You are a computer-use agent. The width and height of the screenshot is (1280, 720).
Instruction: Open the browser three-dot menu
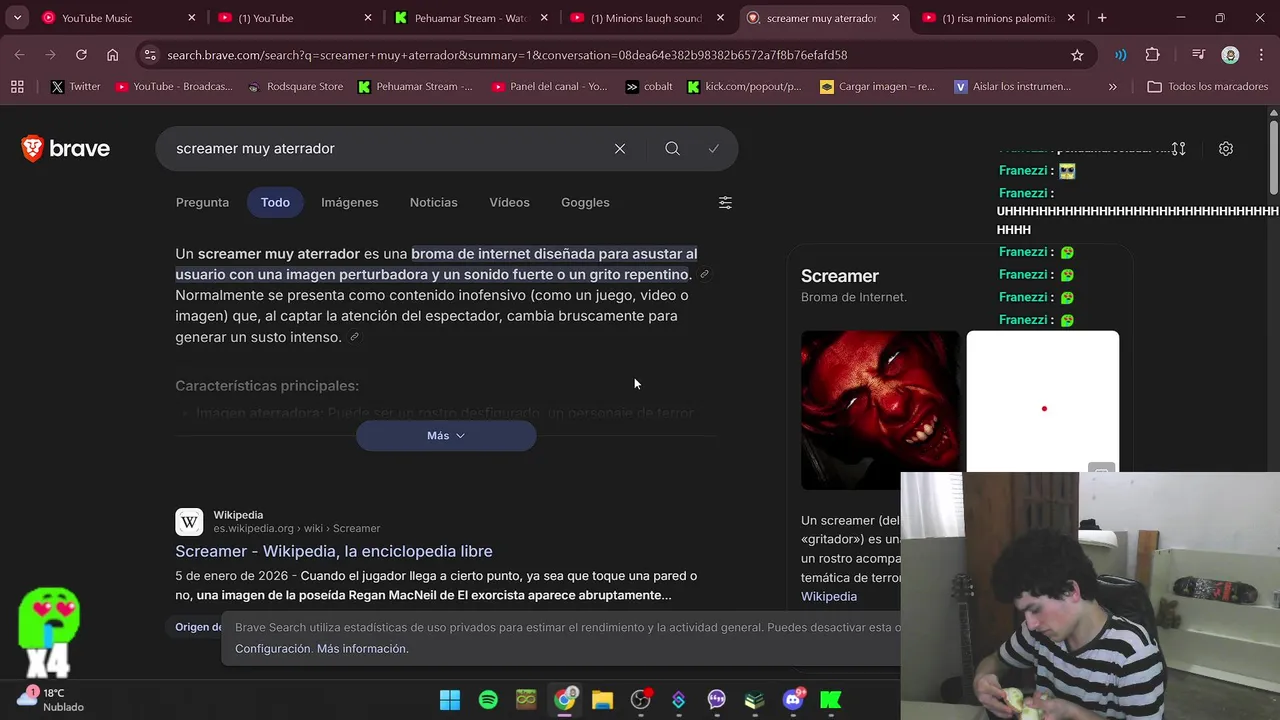click(1259, 55)
